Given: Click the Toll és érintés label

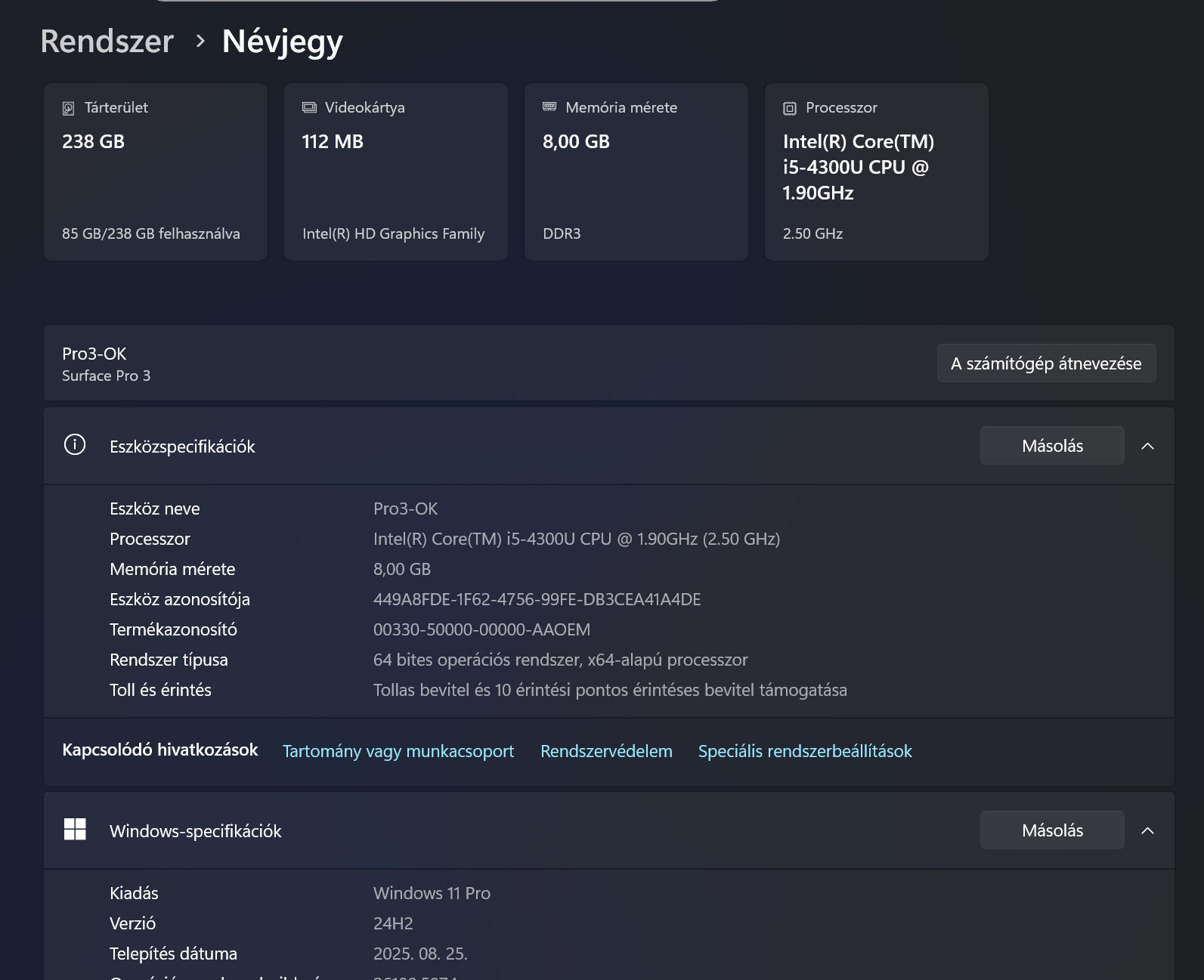Looking at the screenshot, I should [x=160, y=690].
